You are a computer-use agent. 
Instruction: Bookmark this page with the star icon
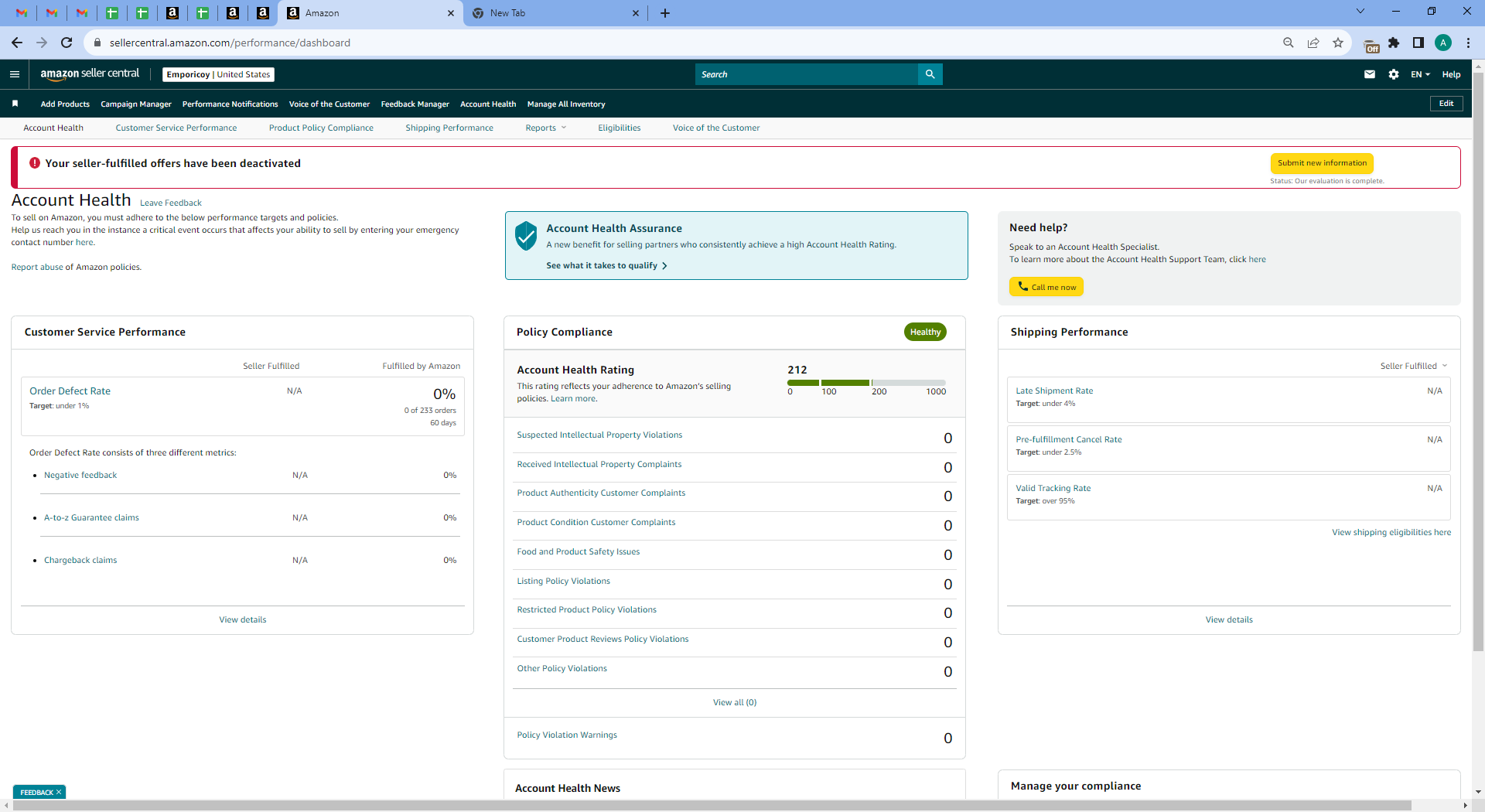click(x=1338, y=43)
